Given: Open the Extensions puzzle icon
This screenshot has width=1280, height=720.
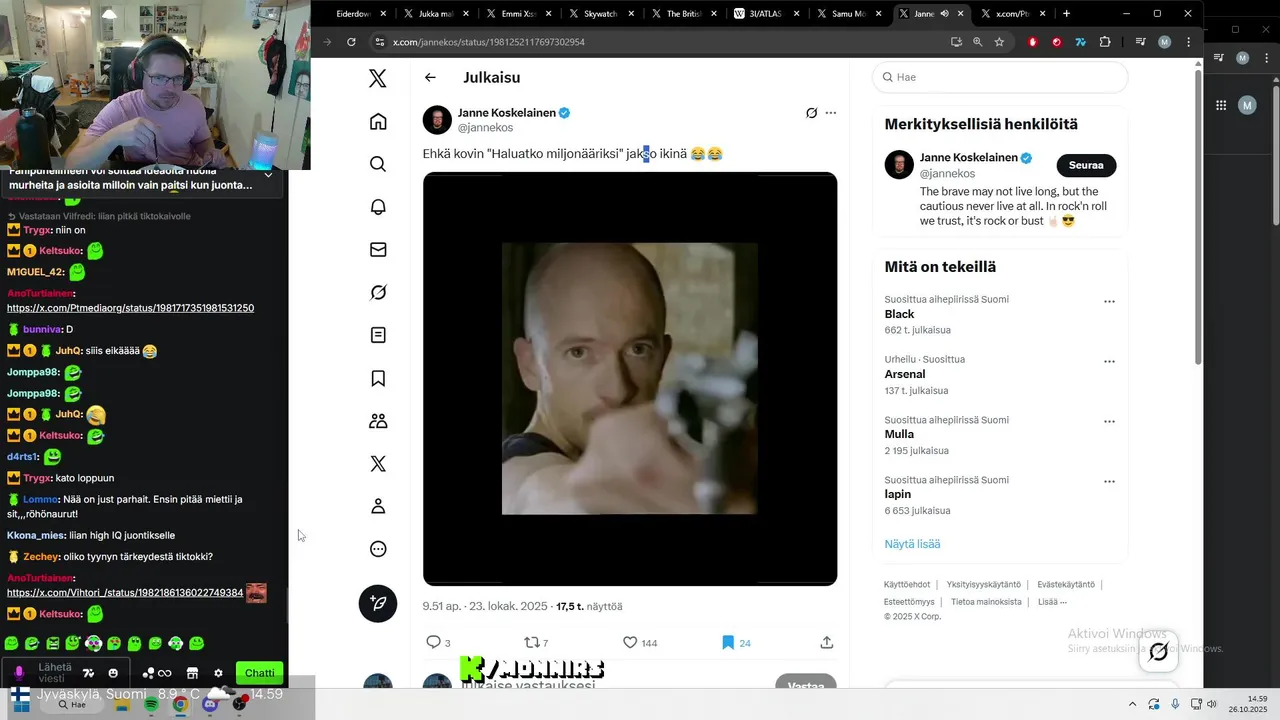Looking at the screenshot, I should [x=1105, y=42].
